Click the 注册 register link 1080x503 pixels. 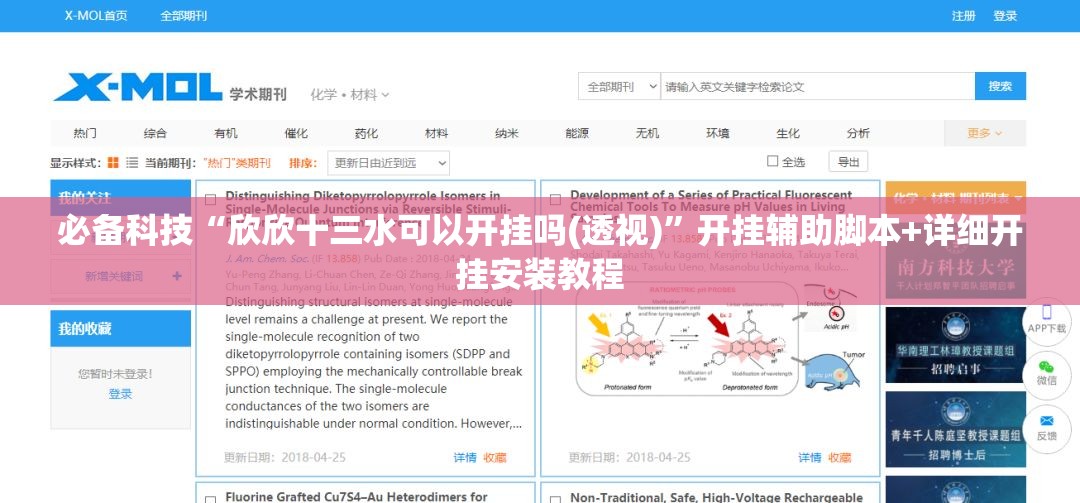coord(964,15)
